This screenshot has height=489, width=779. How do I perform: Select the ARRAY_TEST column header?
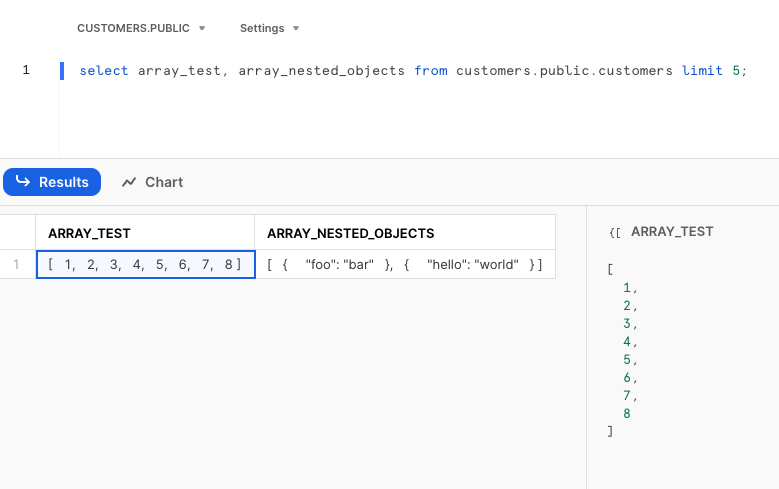[145, 233]
